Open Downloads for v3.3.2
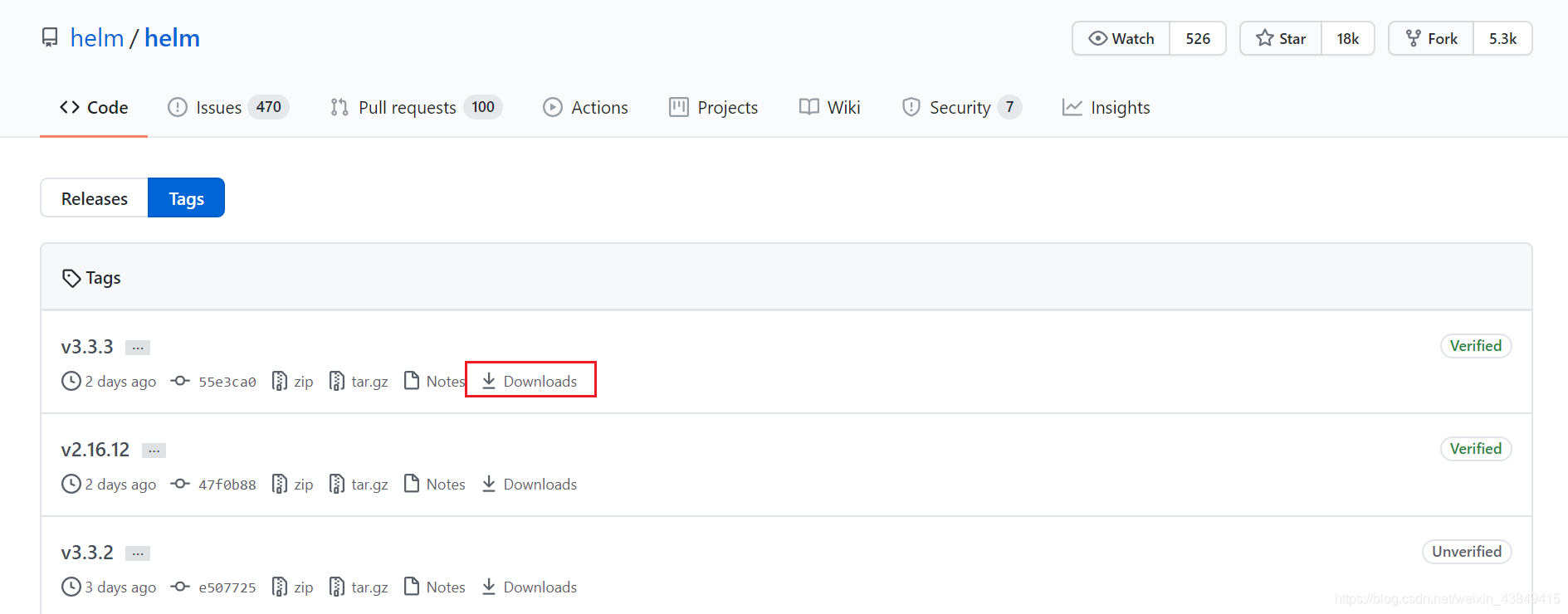1568x614 pixels. 530,587
